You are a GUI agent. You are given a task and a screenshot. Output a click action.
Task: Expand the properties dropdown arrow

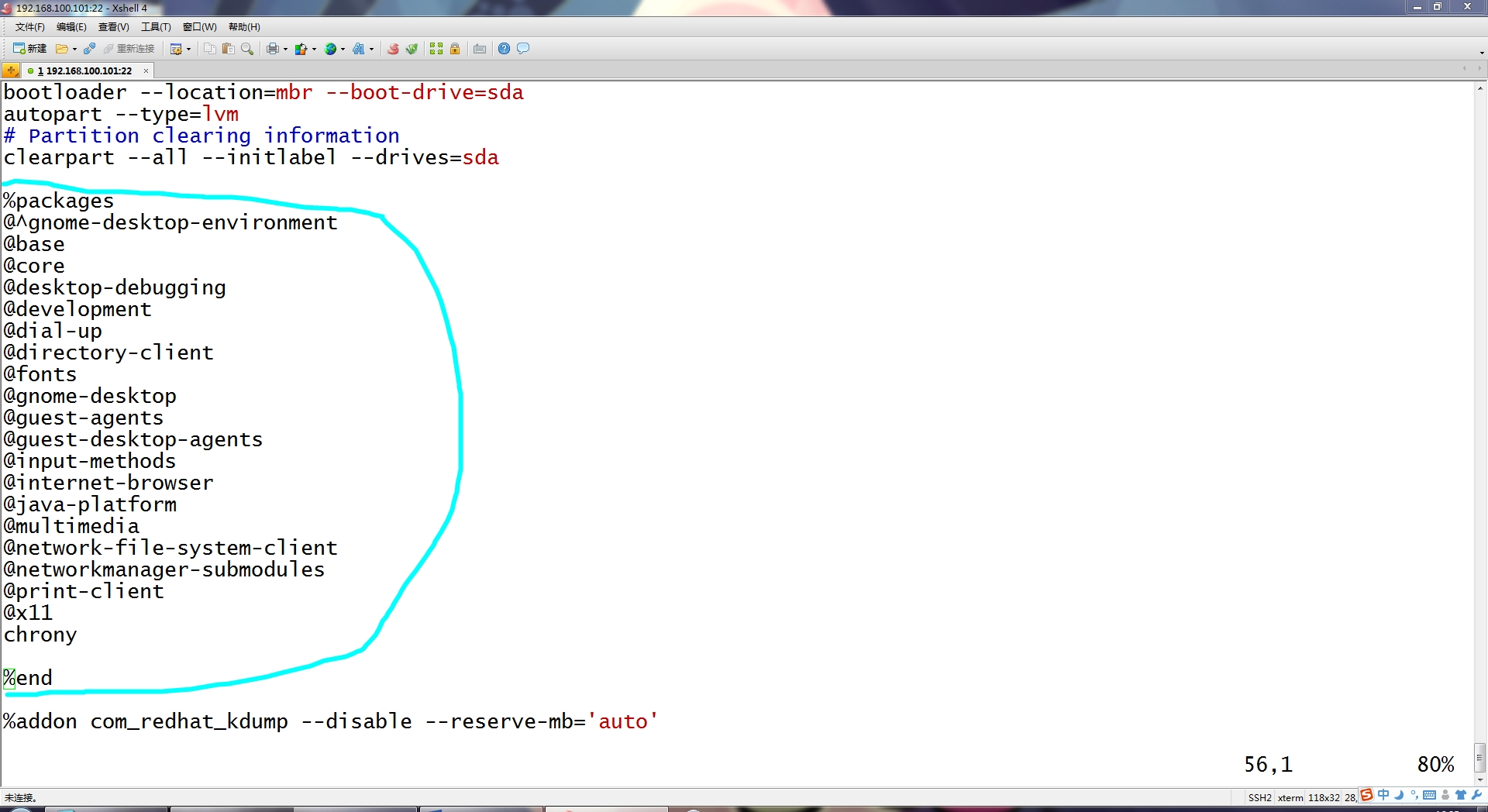click(189, 49)
